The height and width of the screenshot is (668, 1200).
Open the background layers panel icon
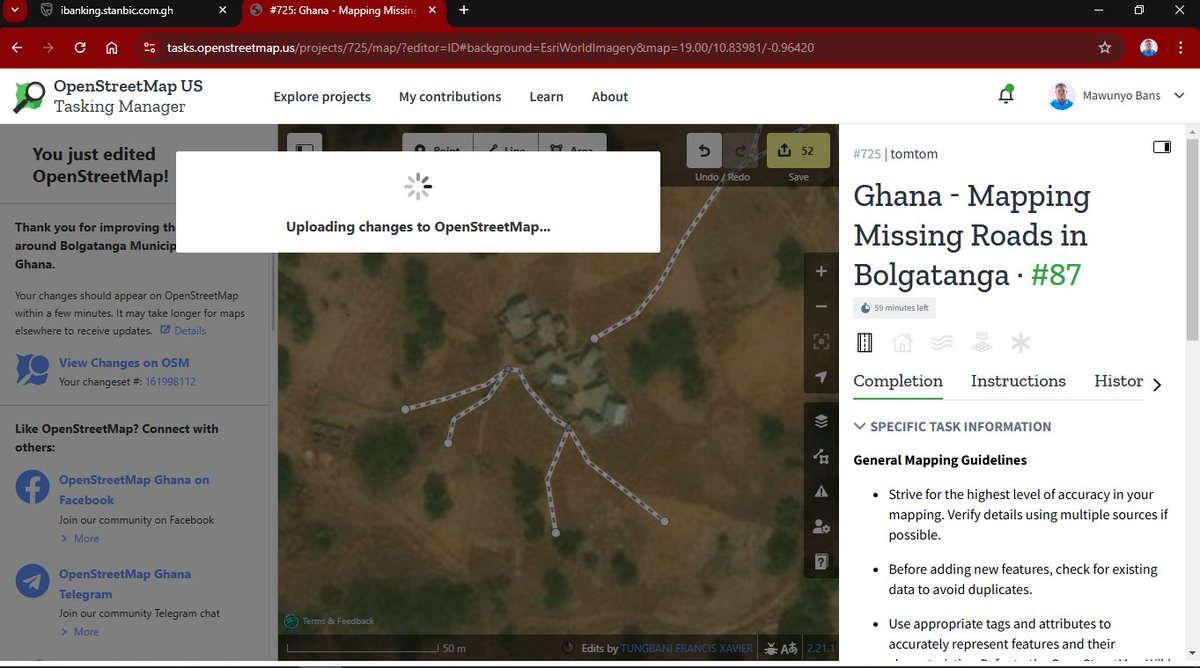point(821,421)
